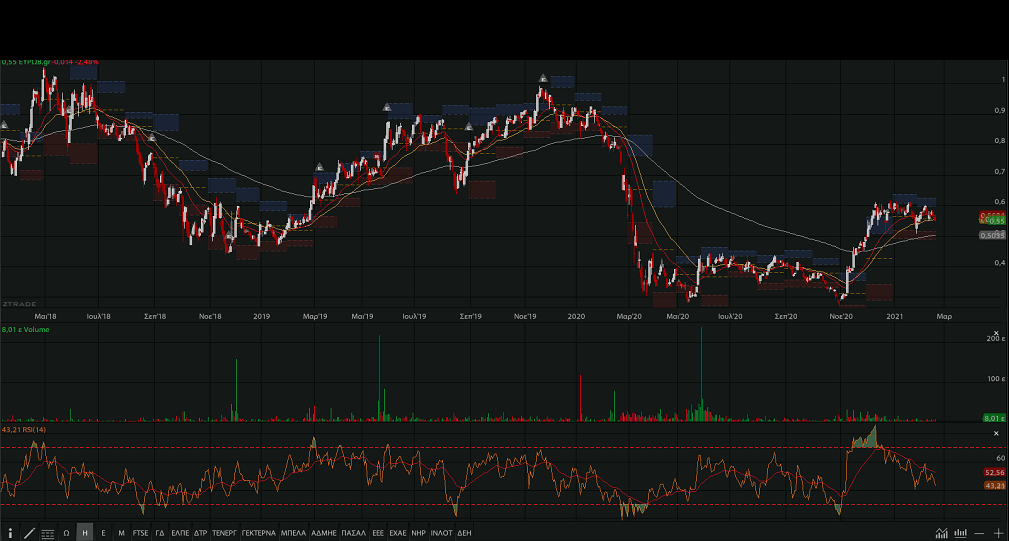Close the RSI(14) indicator panel

coord(996,433)
